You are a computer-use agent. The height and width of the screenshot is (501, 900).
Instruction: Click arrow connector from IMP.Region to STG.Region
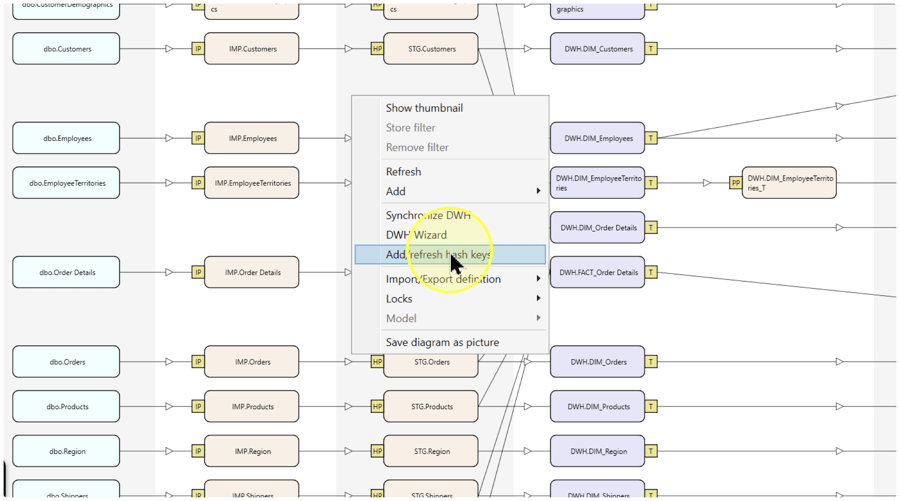click(348, 451)
